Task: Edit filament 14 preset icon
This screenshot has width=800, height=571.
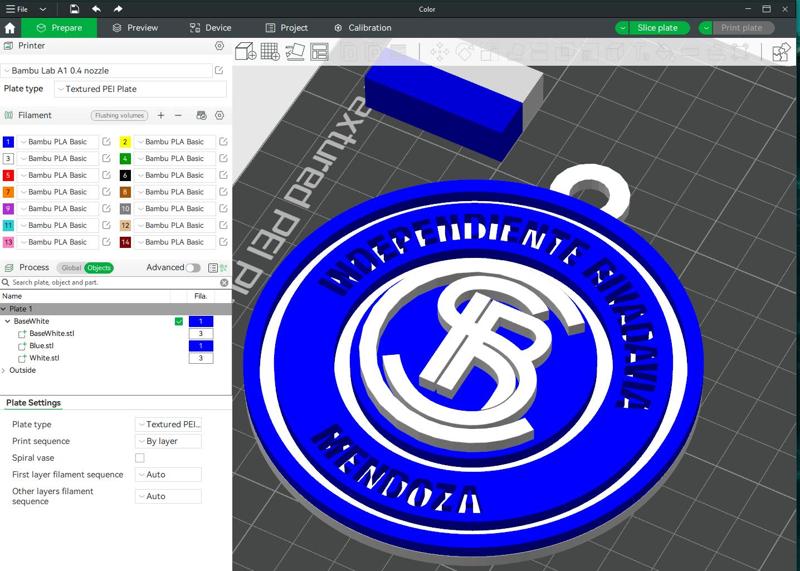Action: click(x=223, y=242)
